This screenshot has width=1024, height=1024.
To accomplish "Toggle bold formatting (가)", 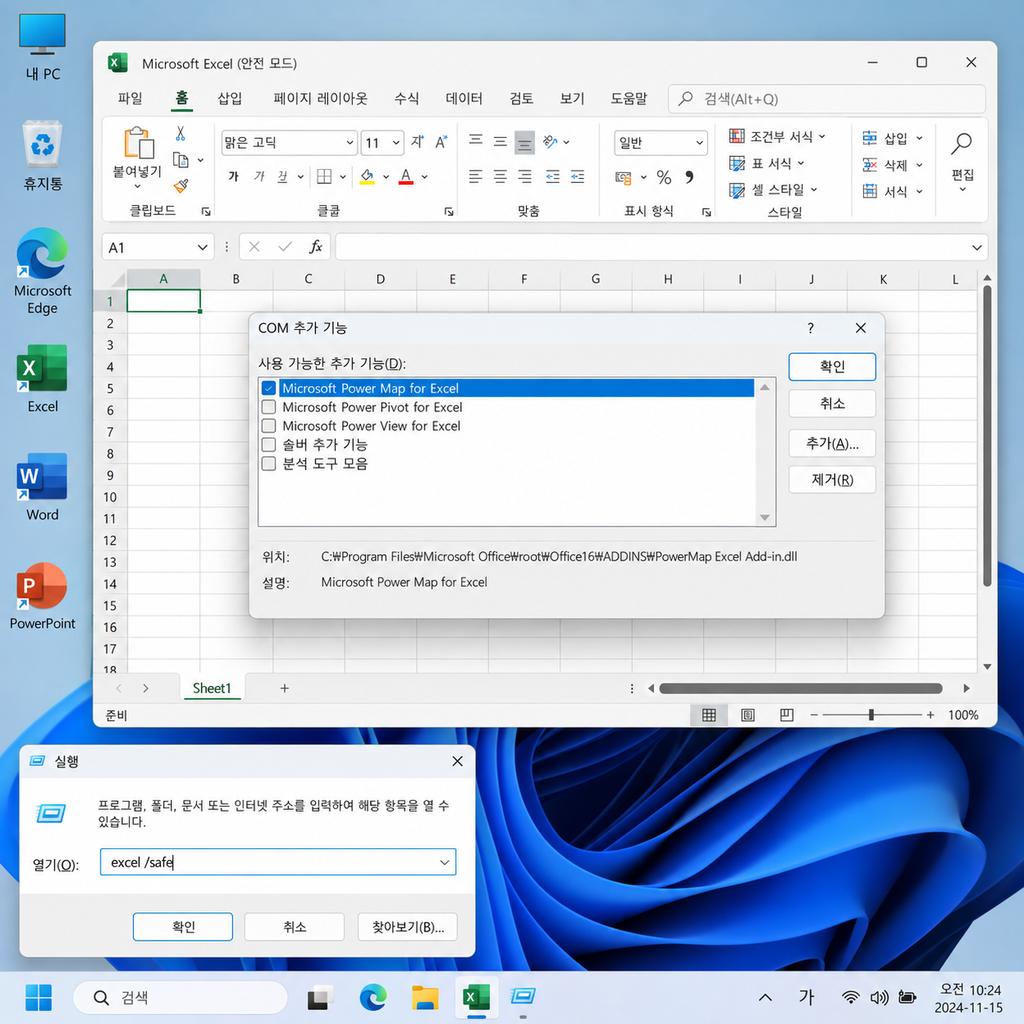I will point(233,176).
